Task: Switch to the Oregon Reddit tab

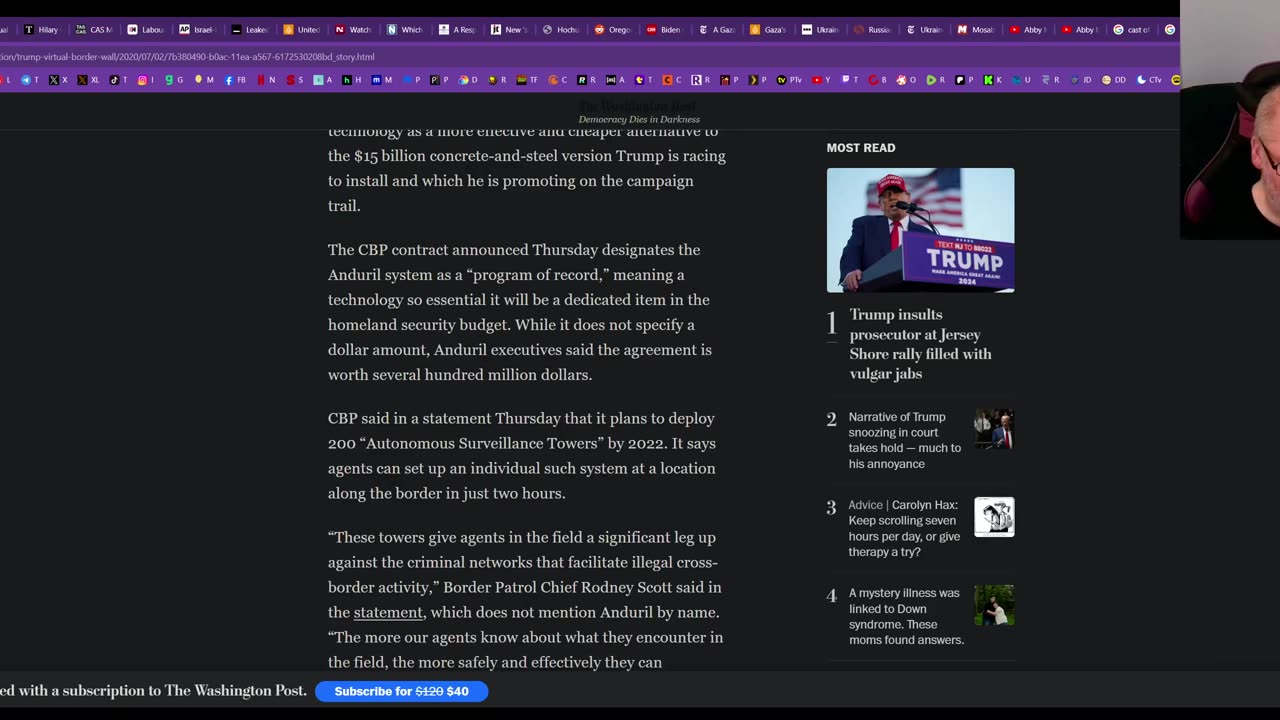Action: [x=613, y=30]
